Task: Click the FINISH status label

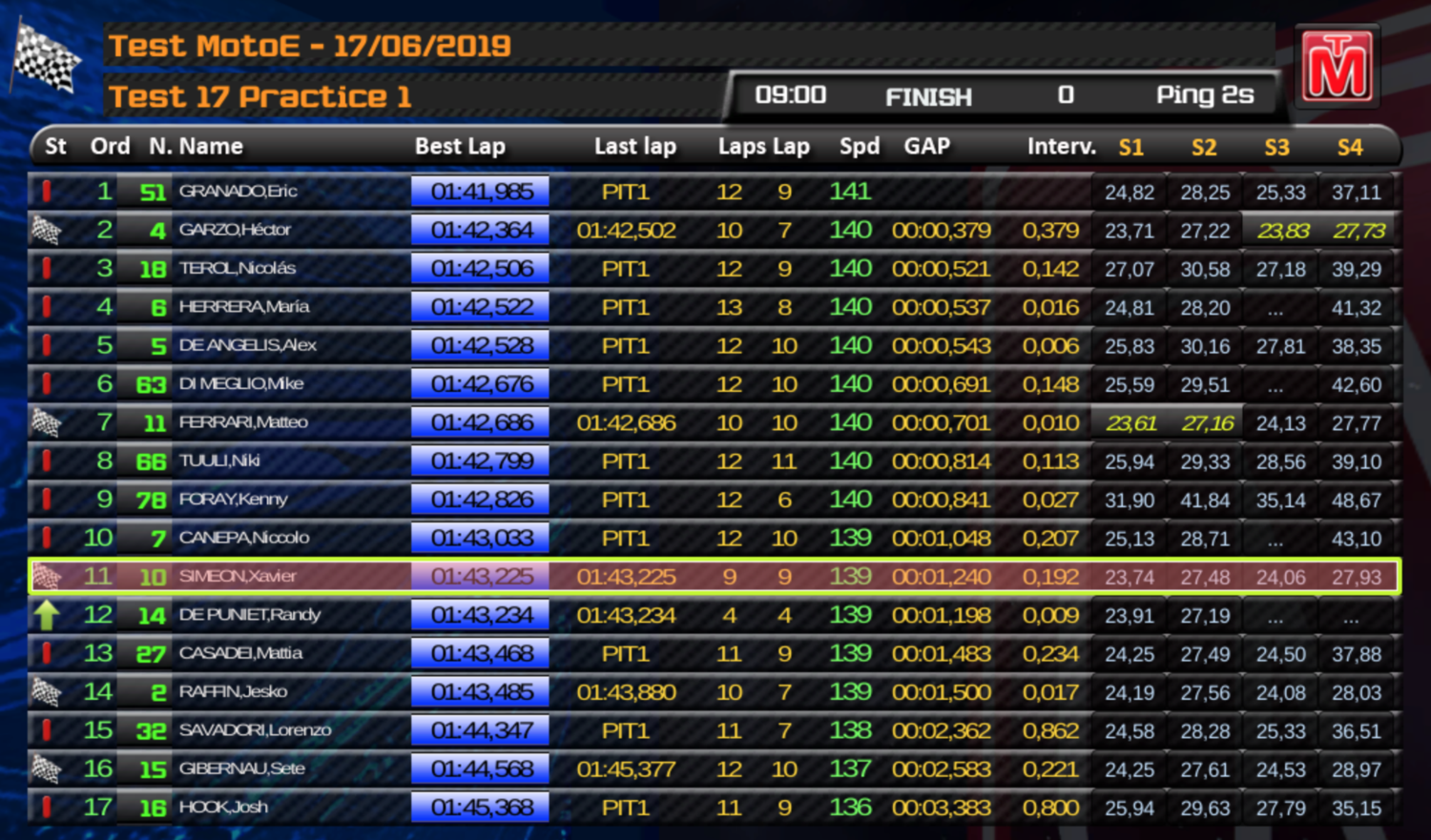Action: 928,96
